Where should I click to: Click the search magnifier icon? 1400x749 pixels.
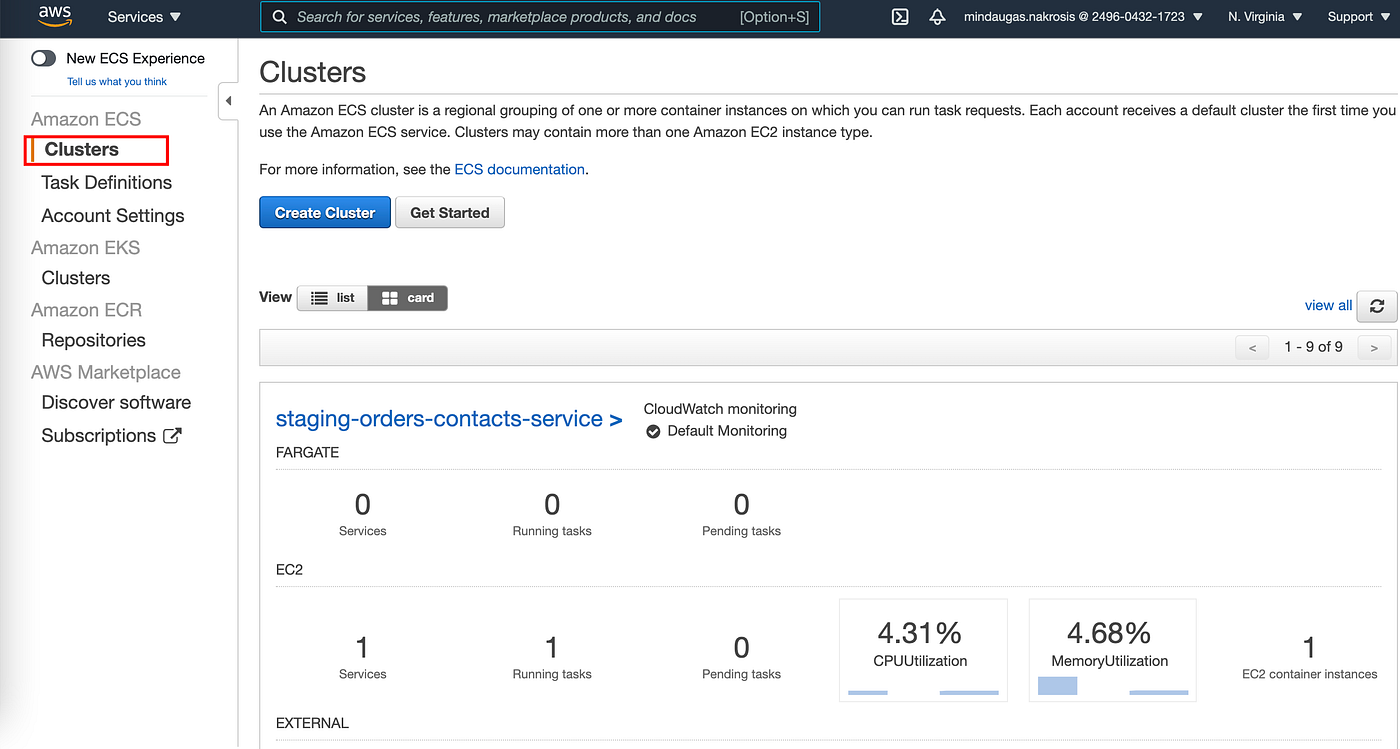(279, 17)
